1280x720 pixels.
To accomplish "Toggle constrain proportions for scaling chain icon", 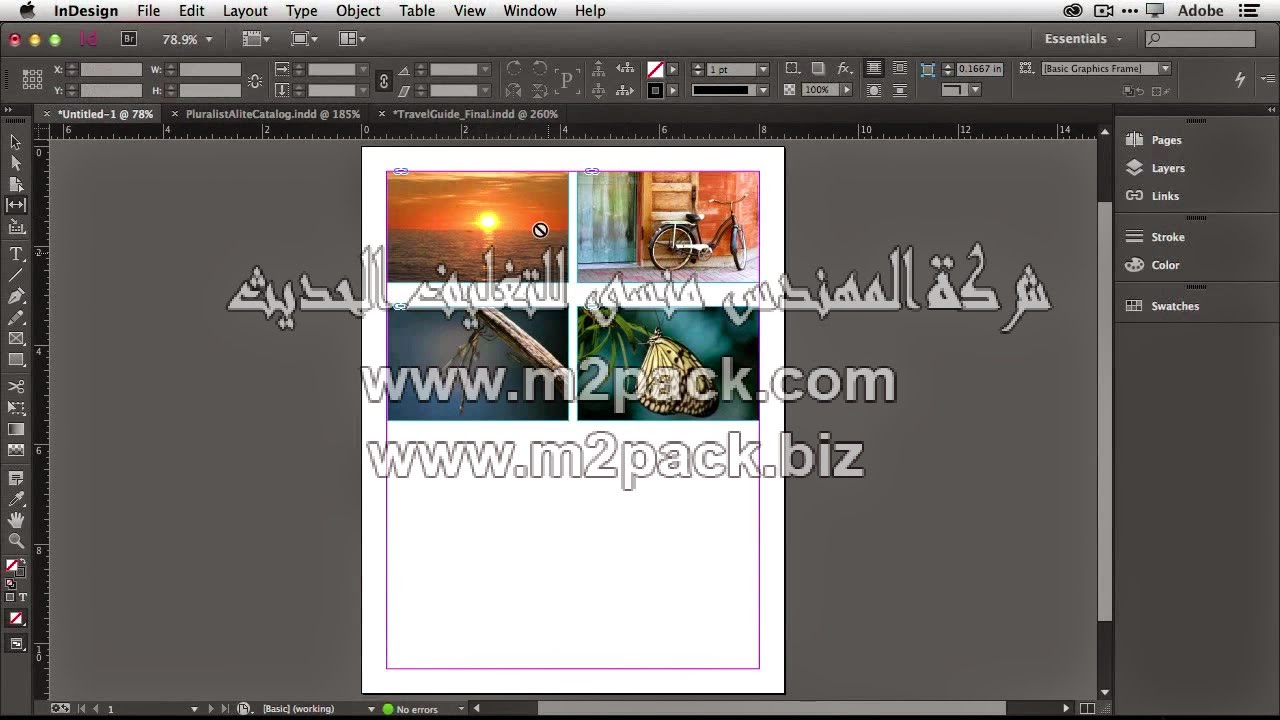I will (x=383, y=80).
